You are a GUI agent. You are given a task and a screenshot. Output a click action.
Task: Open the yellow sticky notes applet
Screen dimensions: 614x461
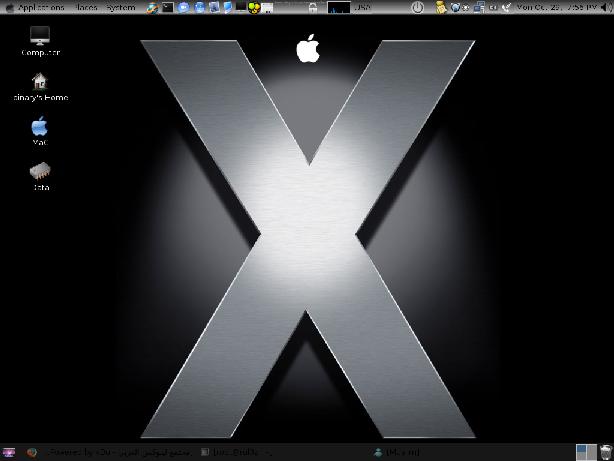click(441, 7)
